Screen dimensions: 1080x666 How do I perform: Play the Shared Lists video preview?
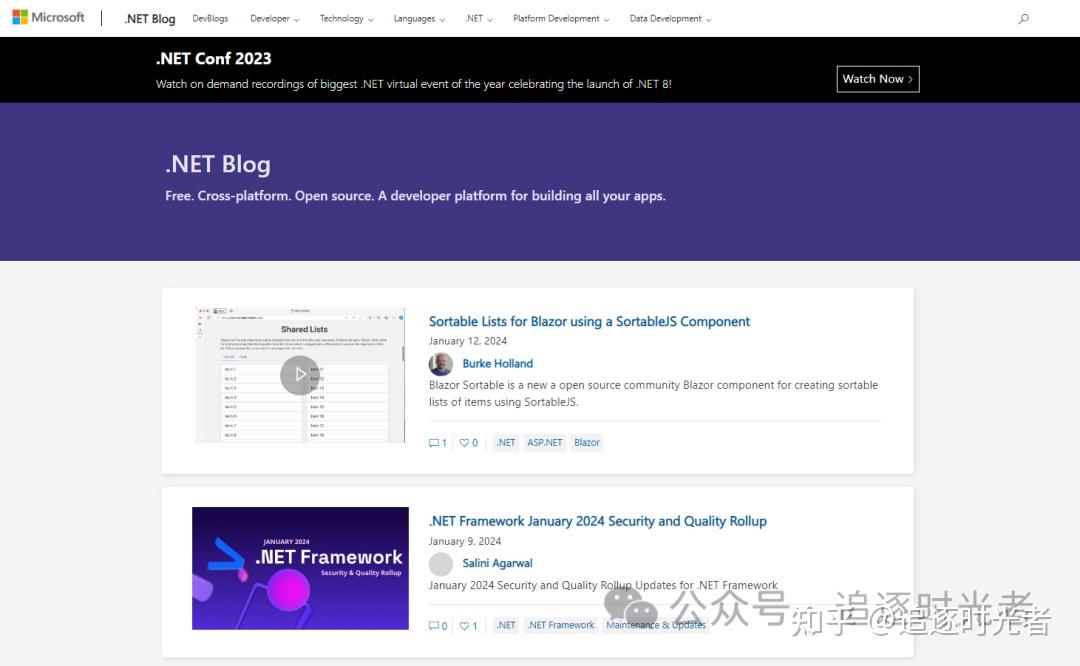tap(300, 374)
